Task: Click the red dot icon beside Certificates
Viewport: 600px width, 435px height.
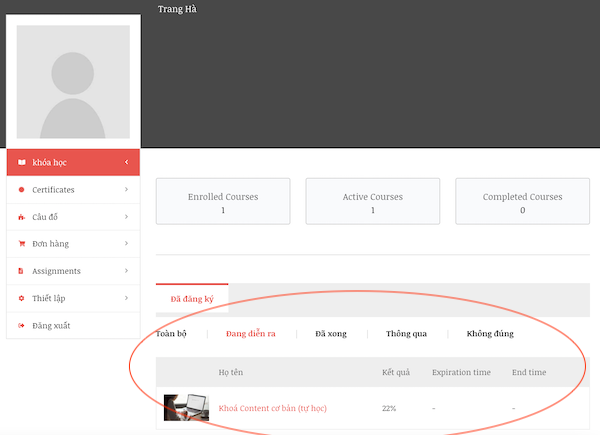Action: tap(21, 189)
